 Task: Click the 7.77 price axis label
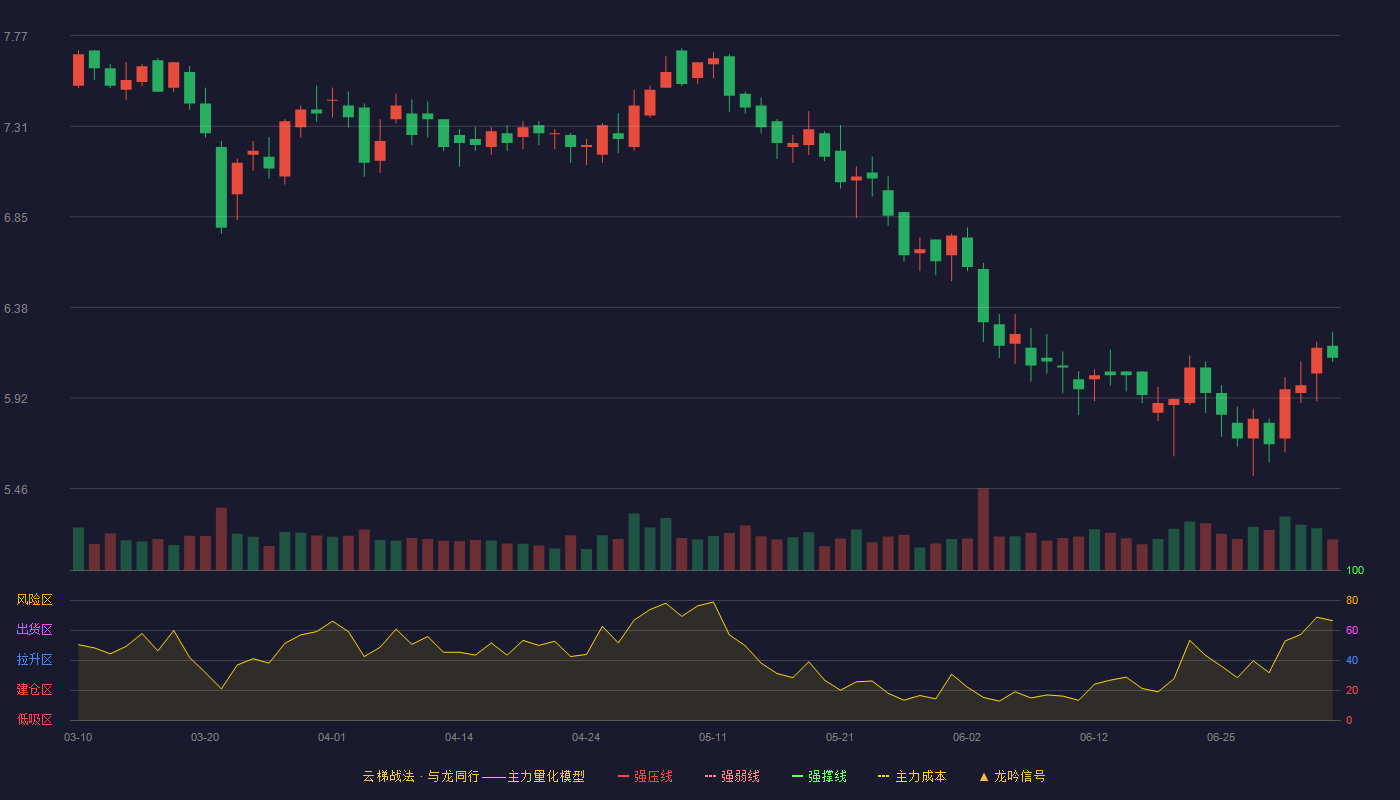point(16,37)
